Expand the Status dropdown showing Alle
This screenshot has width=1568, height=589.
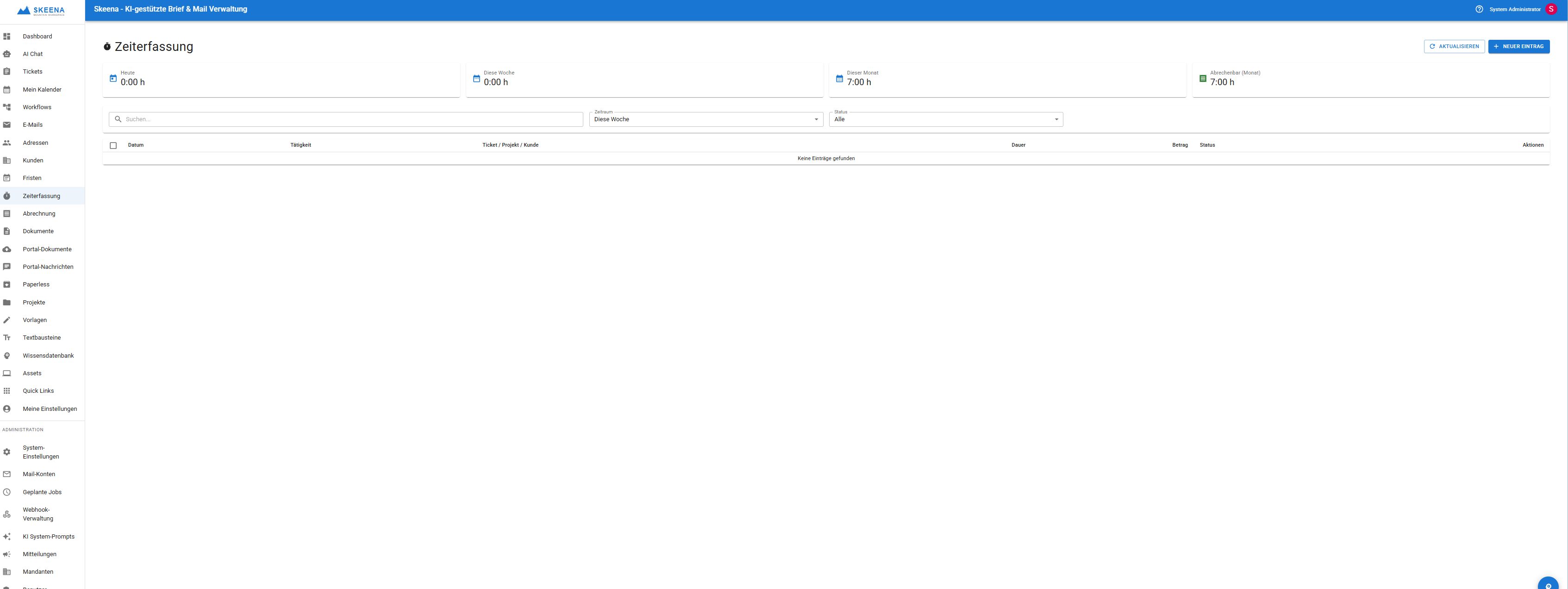click(945, 119)
